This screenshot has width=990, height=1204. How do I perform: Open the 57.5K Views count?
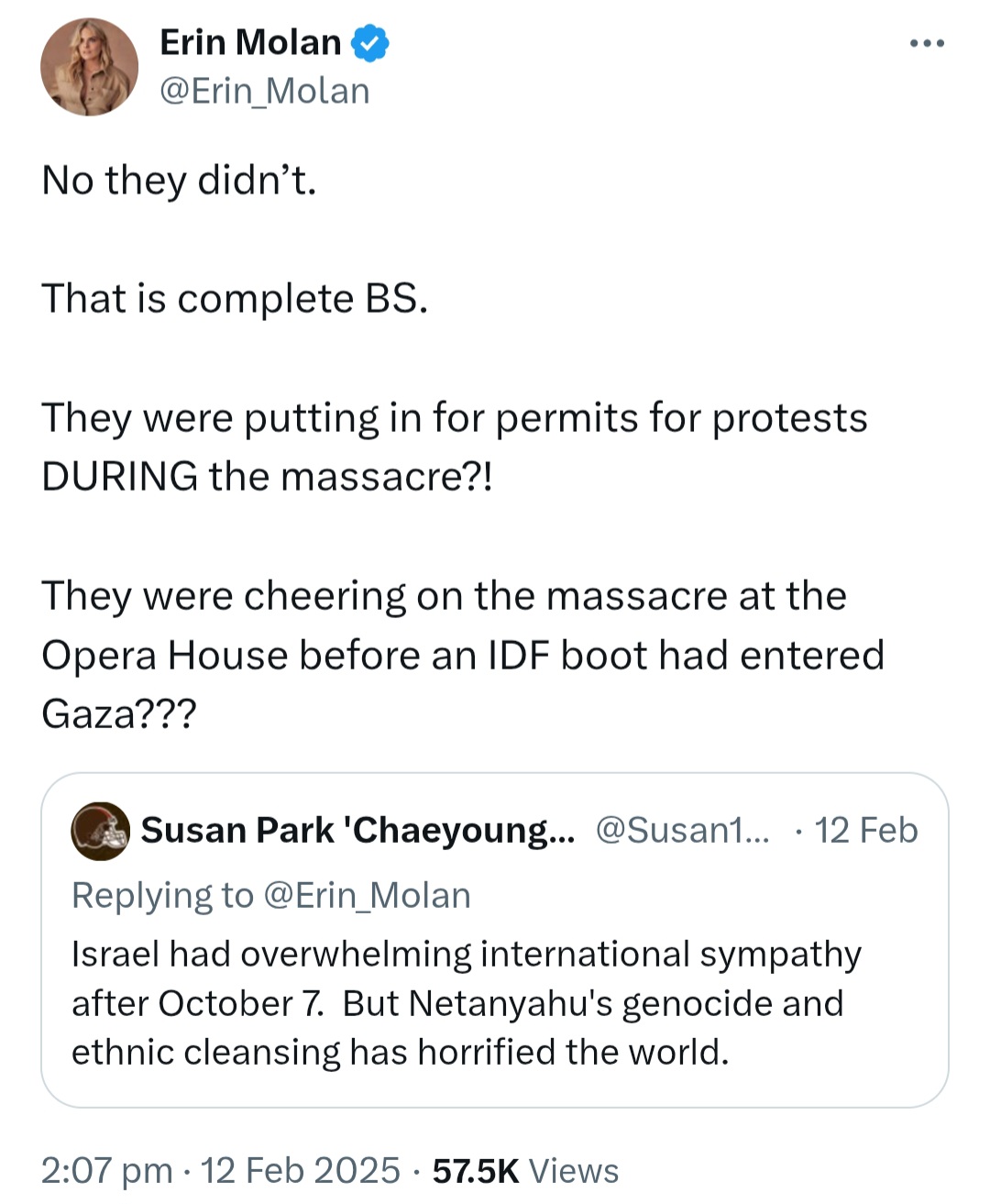point(525,1171)
